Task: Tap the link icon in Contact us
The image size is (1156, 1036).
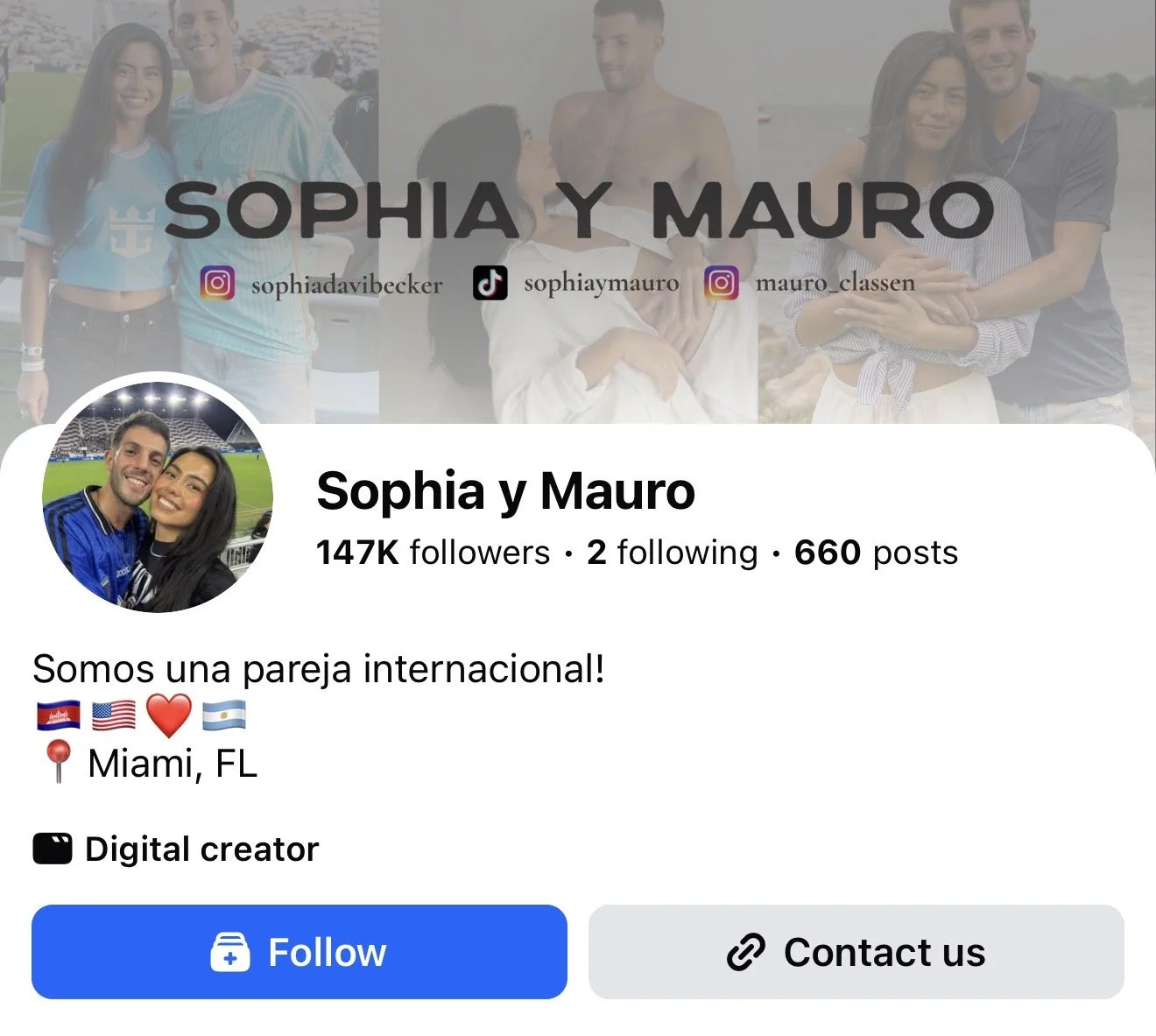Action: tap(746, 952)
